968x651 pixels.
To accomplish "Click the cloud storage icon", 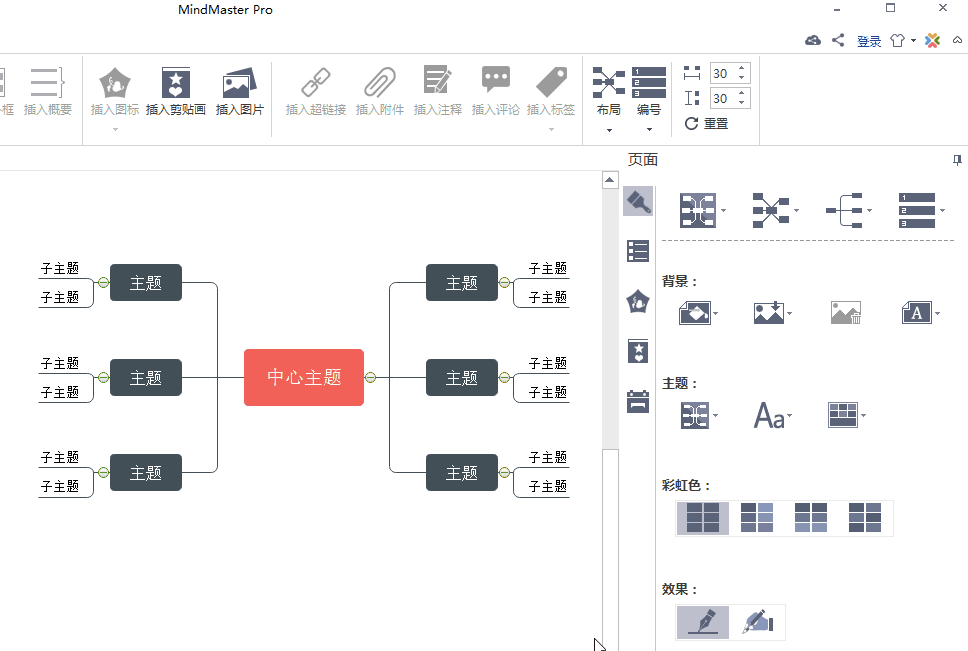I will pos(813,41).
